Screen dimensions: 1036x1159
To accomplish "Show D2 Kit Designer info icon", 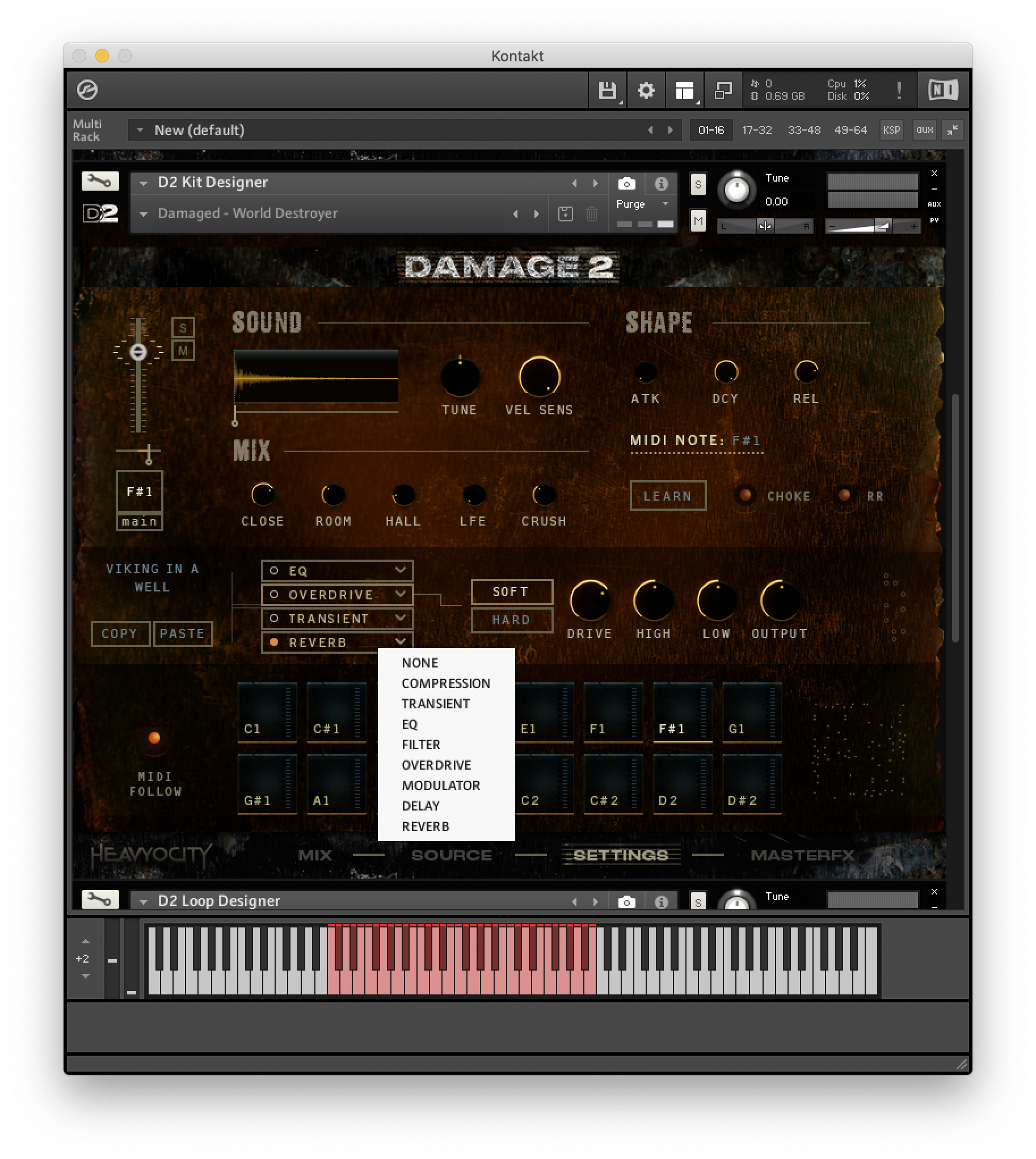I will click(x=660, y=183).
